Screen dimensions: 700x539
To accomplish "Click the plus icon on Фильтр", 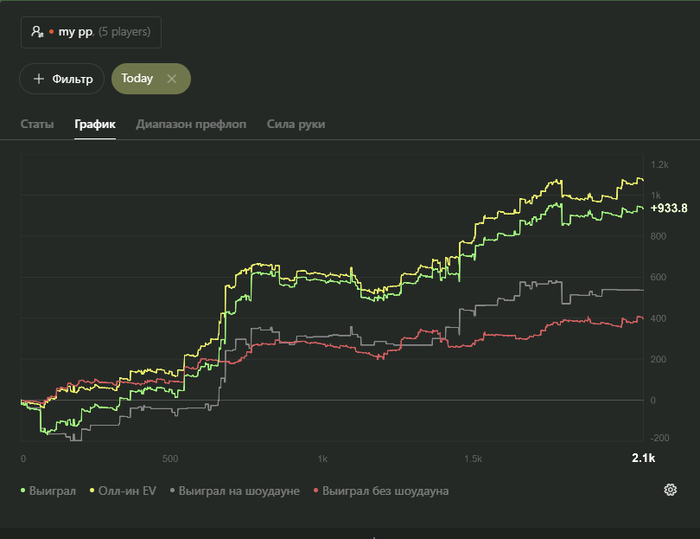I will [39, 79].
